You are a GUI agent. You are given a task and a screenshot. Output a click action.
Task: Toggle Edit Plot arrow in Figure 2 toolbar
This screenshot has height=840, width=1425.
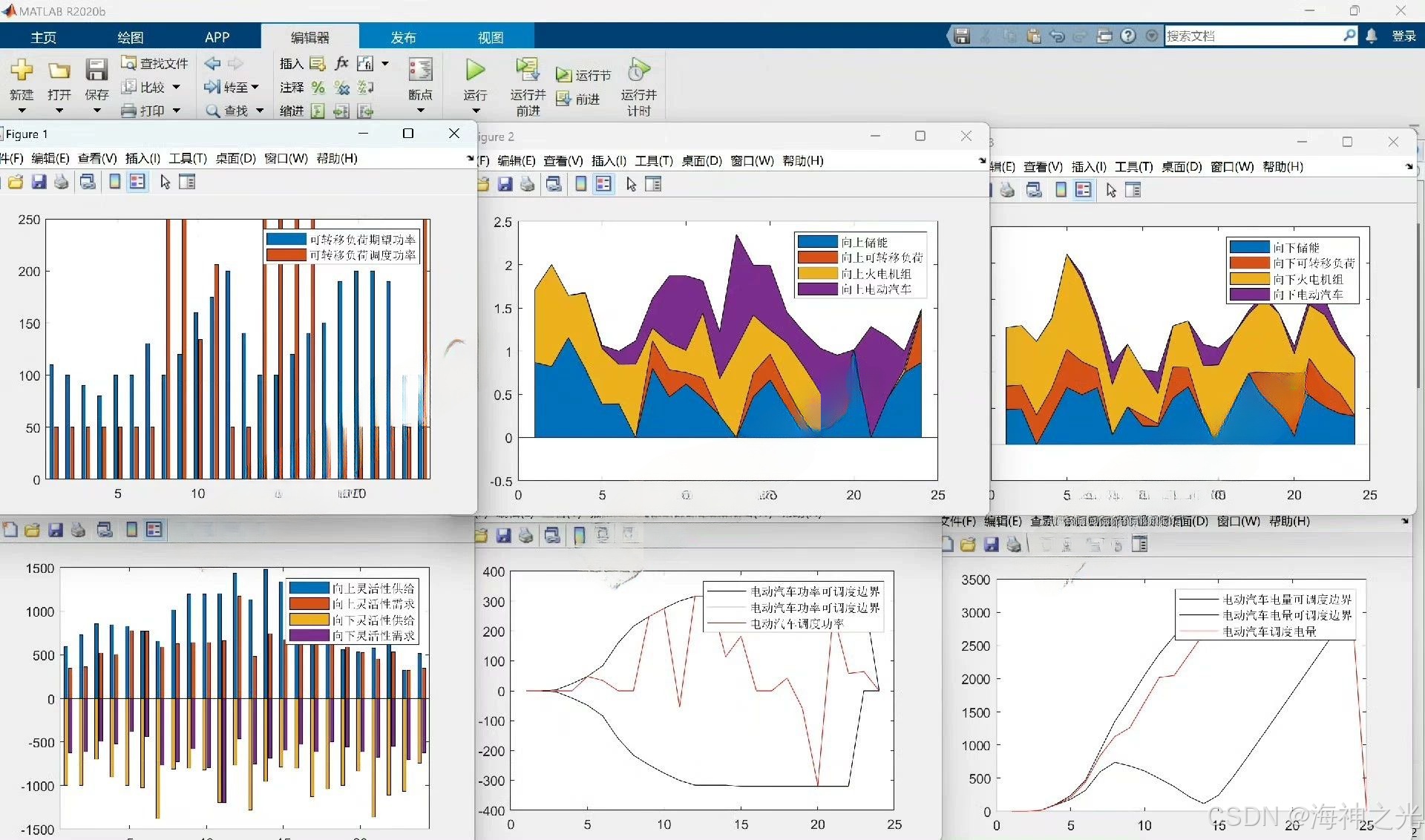[x=631, y=184]
